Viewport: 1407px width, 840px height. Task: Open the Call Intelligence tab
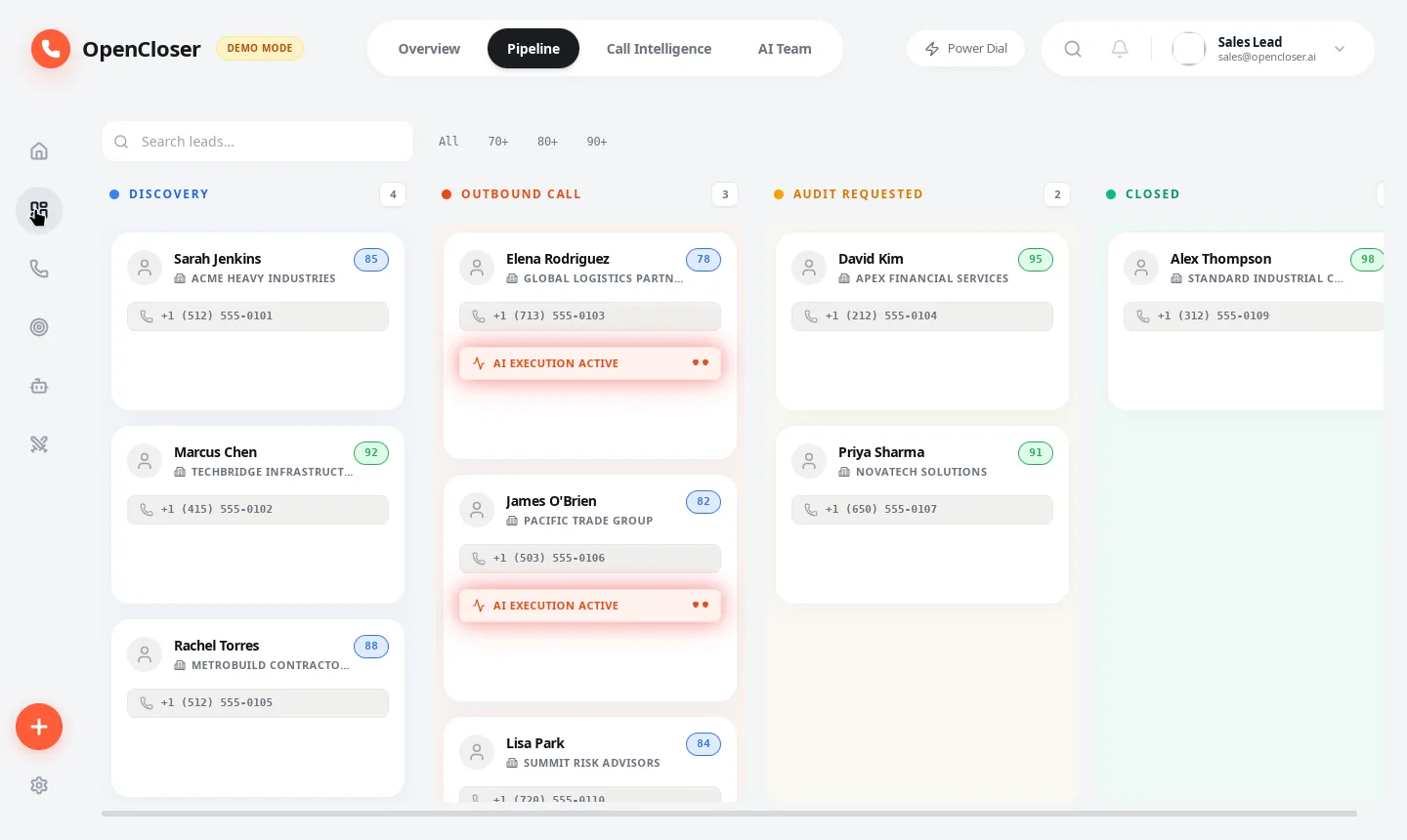tap(659, 49)
